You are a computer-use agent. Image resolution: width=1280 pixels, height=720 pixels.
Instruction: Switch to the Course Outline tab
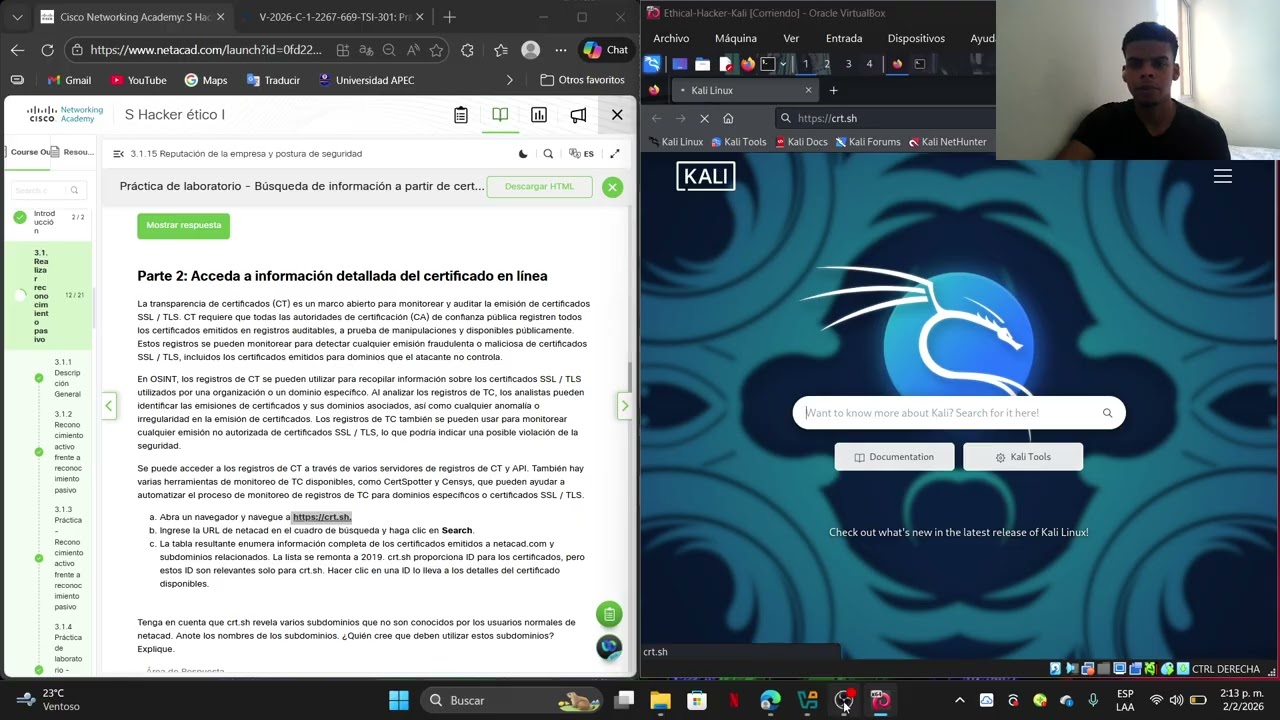30,152
